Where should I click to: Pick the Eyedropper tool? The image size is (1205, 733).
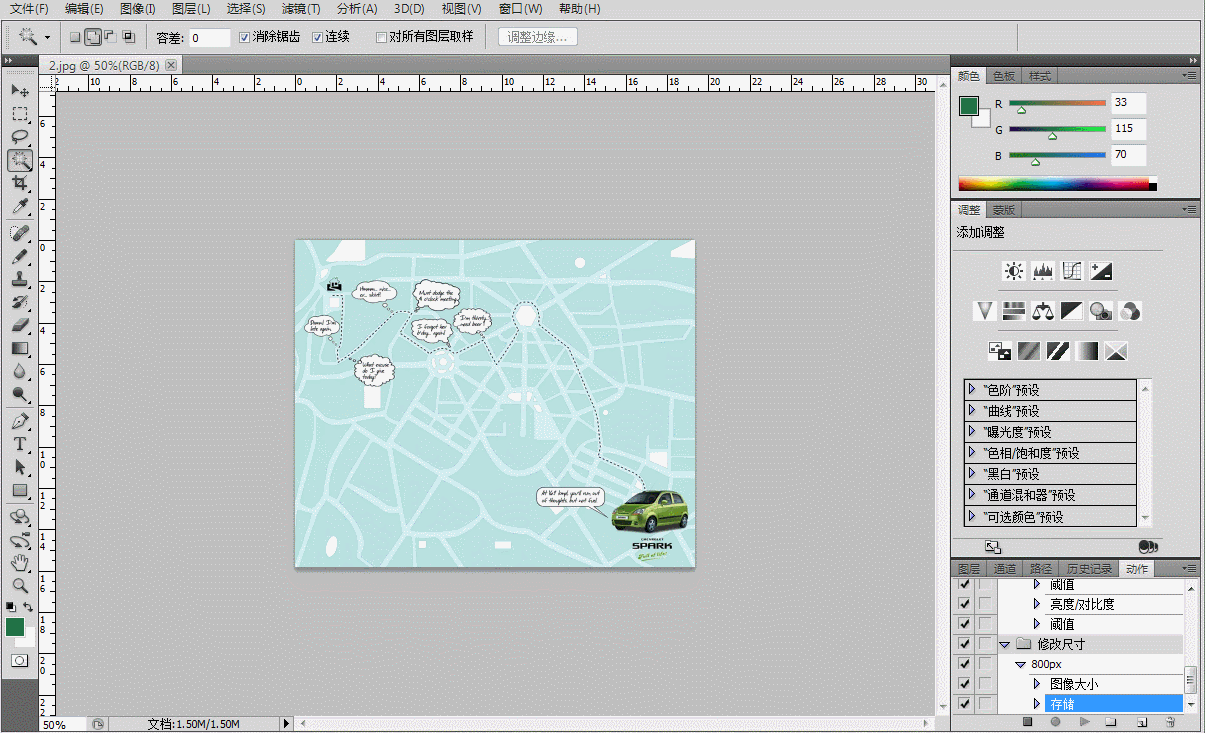tap(20, 207)
